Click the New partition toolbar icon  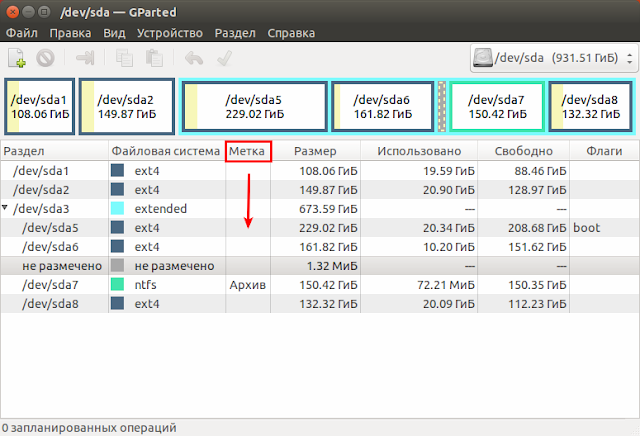(x=17, y=58)
